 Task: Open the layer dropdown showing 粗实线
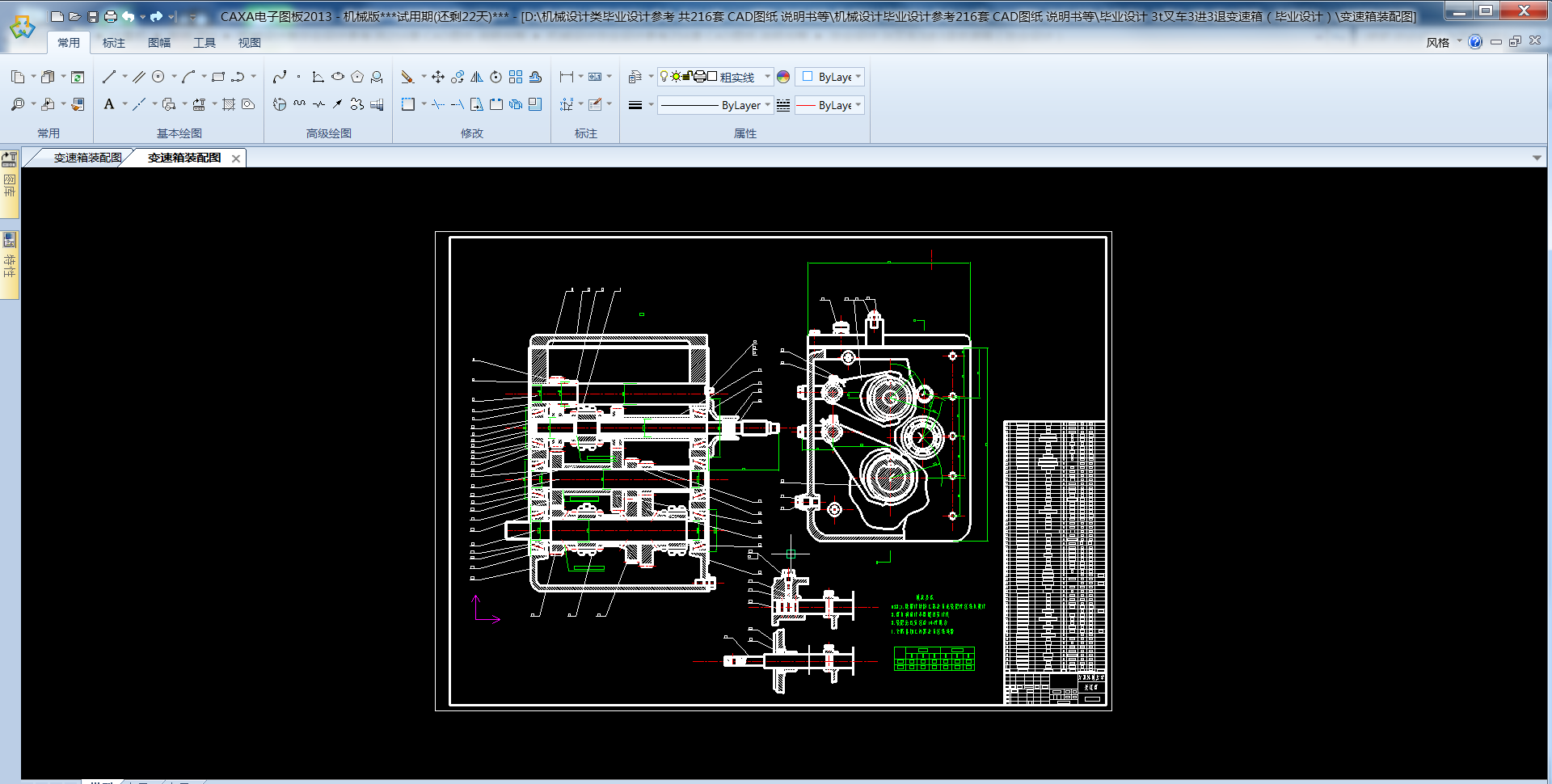click(x=767, y=77)
